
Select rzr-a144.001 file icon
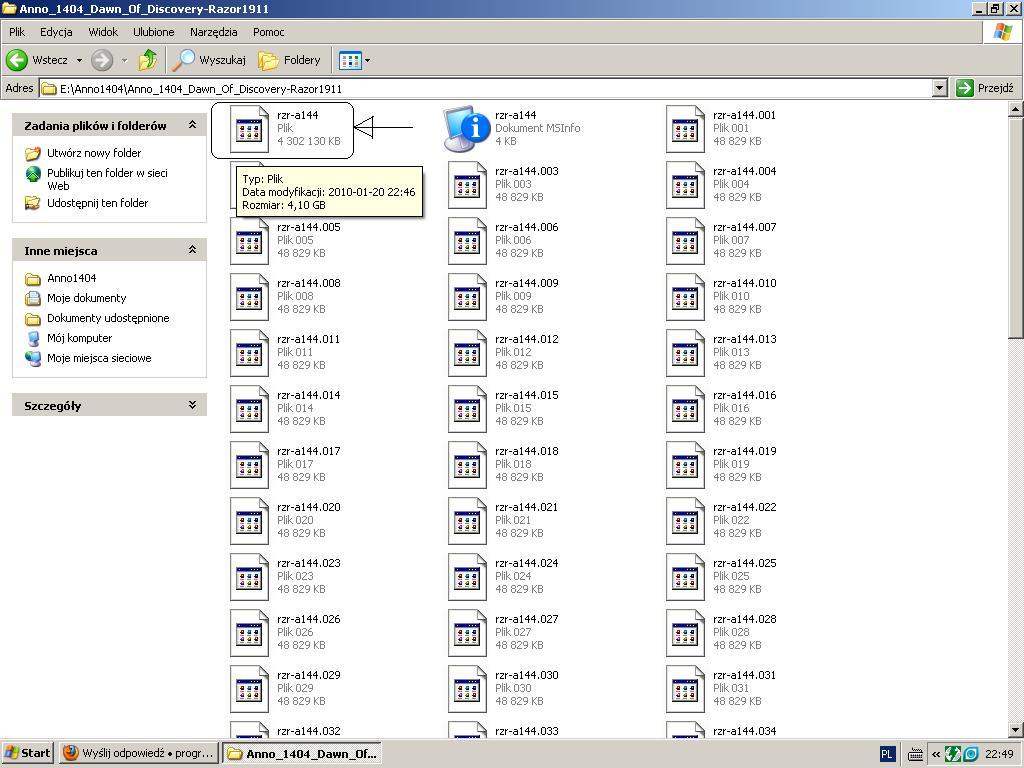pyautogui.click(x=685, y=129)
